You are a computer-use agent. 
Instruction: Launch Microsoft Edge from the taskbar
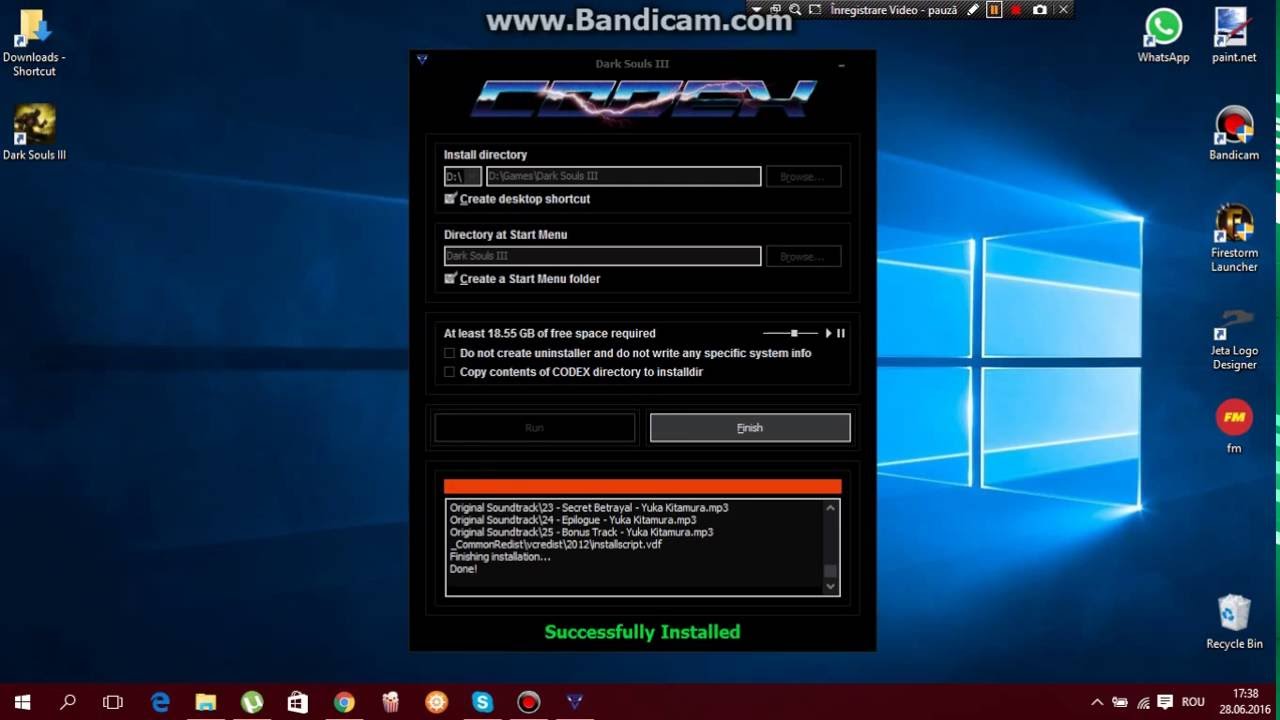pos(160,702)
